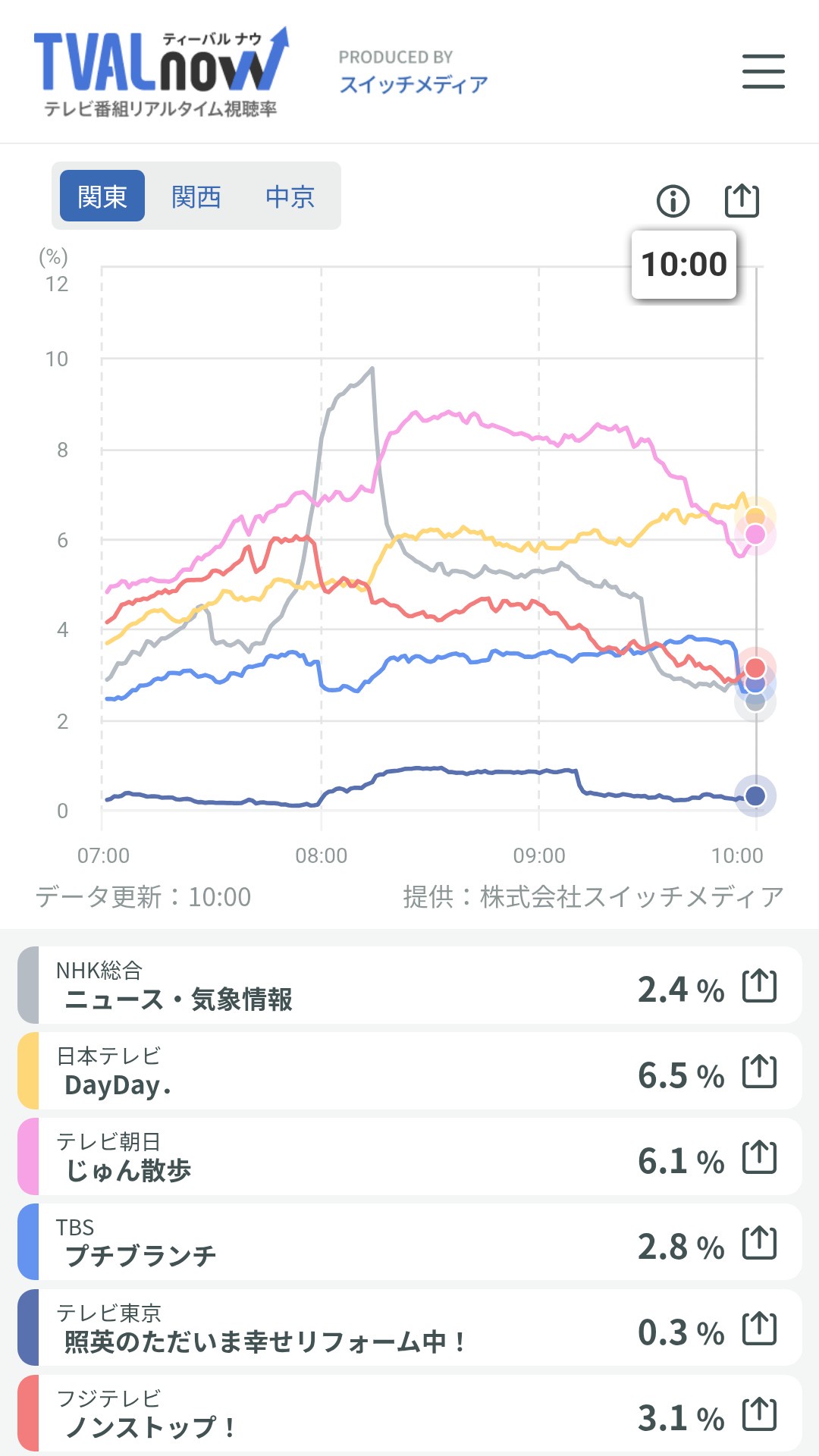Open the スイッチメディア producer link
The image size is (819, 1456).
413,84
